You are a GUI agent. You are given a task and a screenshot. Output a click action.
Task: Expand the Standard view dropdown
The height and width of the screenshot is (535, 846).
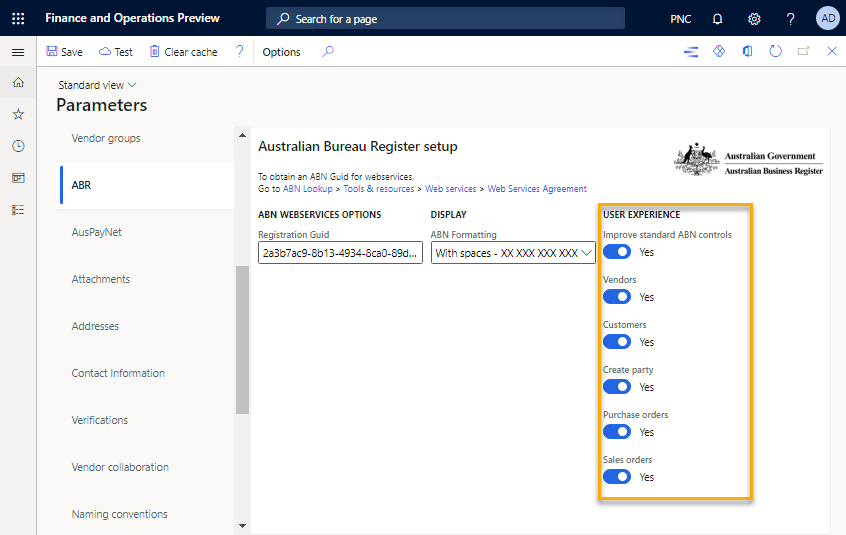(x=97, y=85)
